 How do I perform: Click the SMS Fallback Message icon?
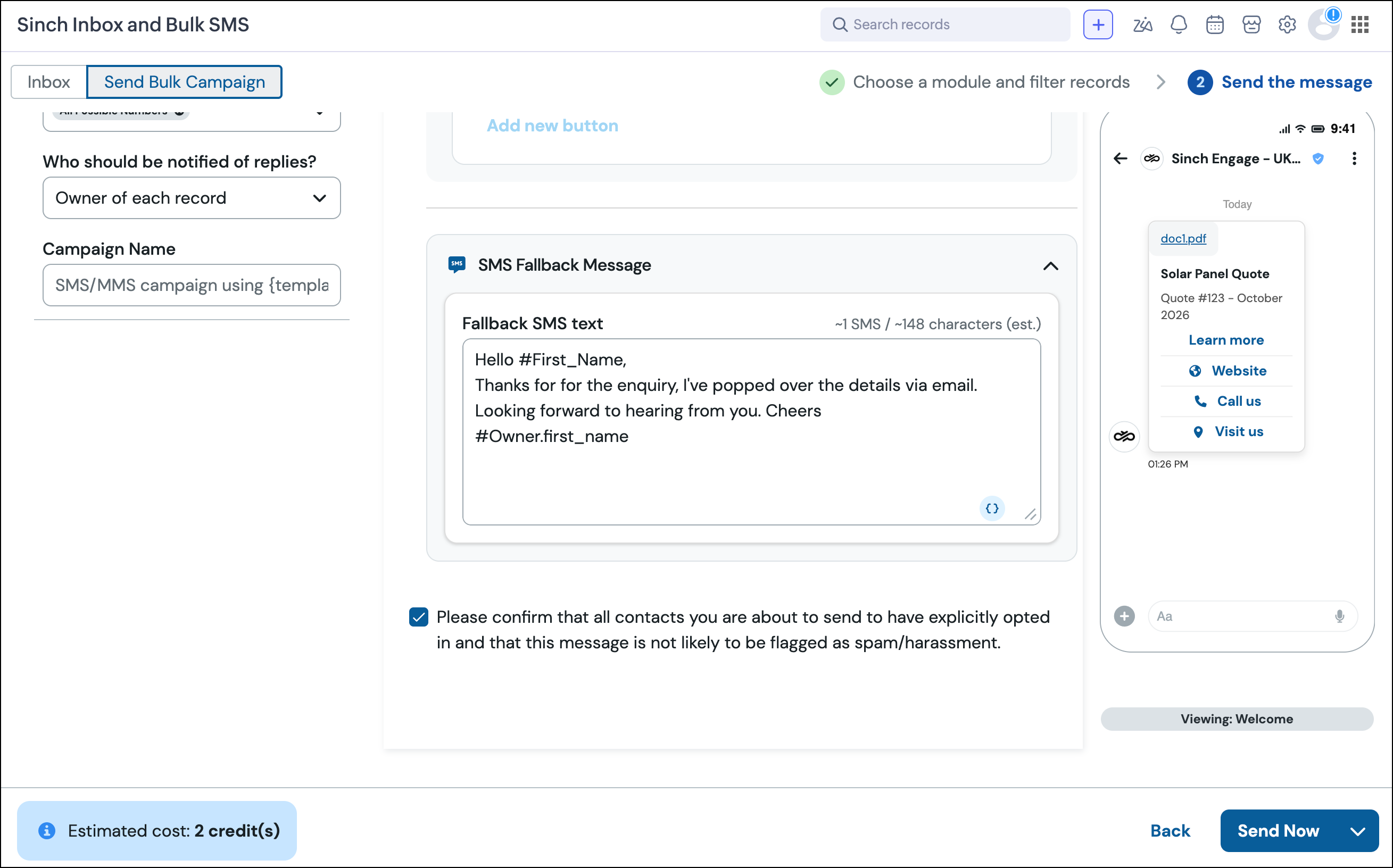pyautogui.click(x=457, y=265)
